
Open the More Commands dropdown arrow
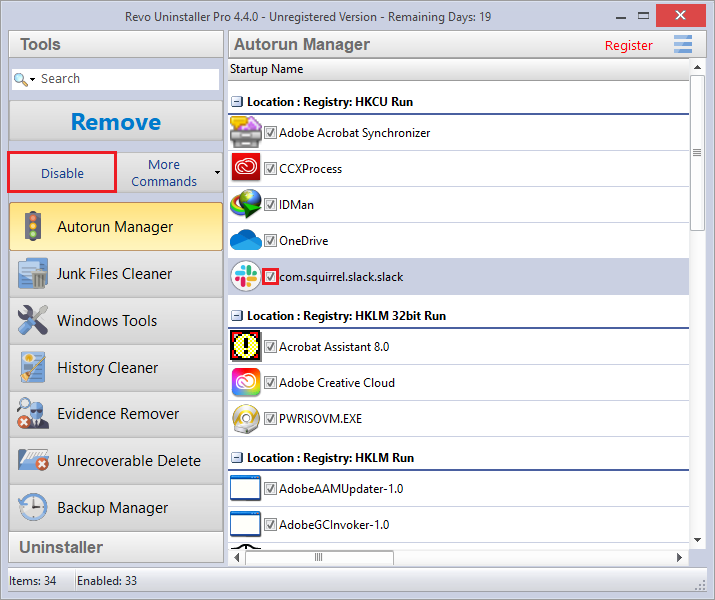(218, 172)
